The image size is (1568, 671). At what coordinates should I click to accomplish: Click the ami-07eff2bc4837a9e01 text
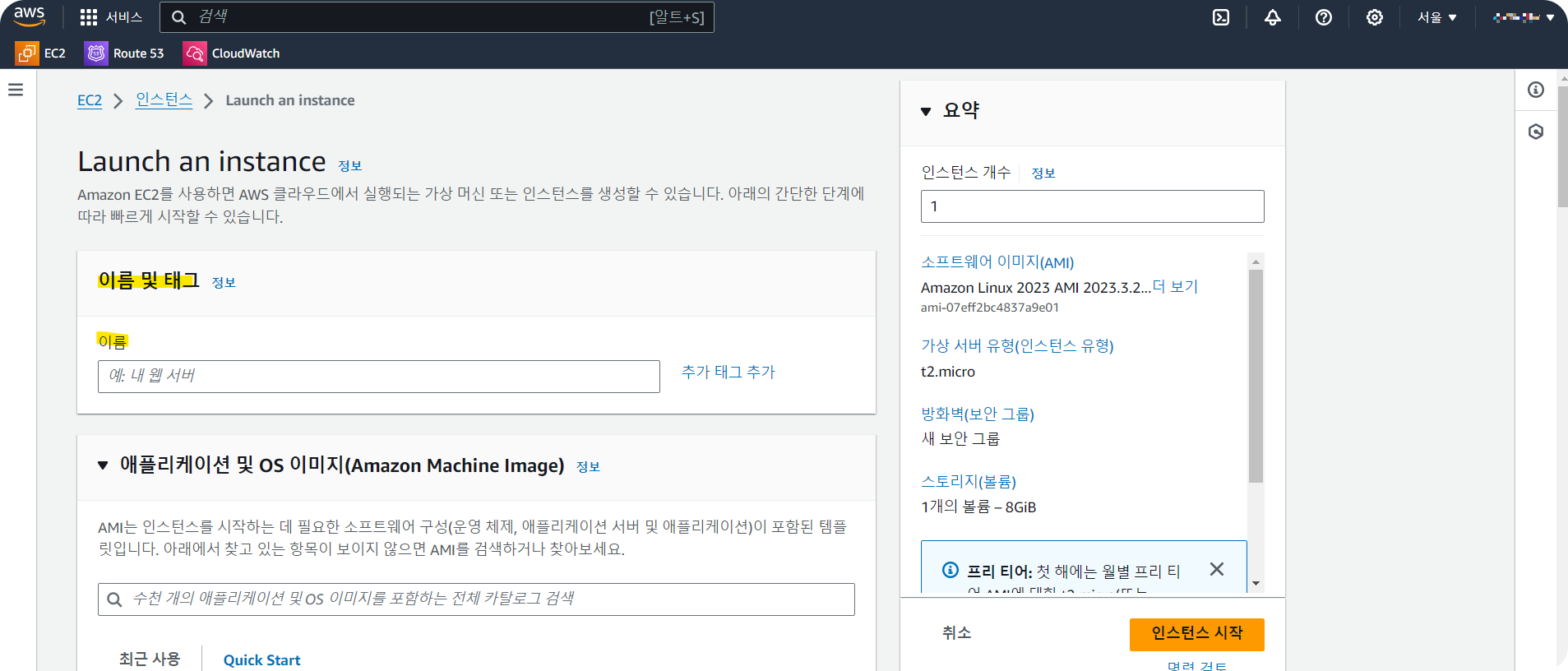(990, 308)
